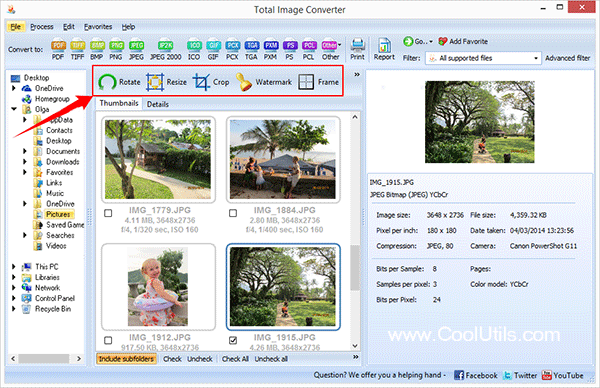Open the Go.. navigation dropdown
The height and width of the screenshot is (388, 600).
(x=418, y=41)
